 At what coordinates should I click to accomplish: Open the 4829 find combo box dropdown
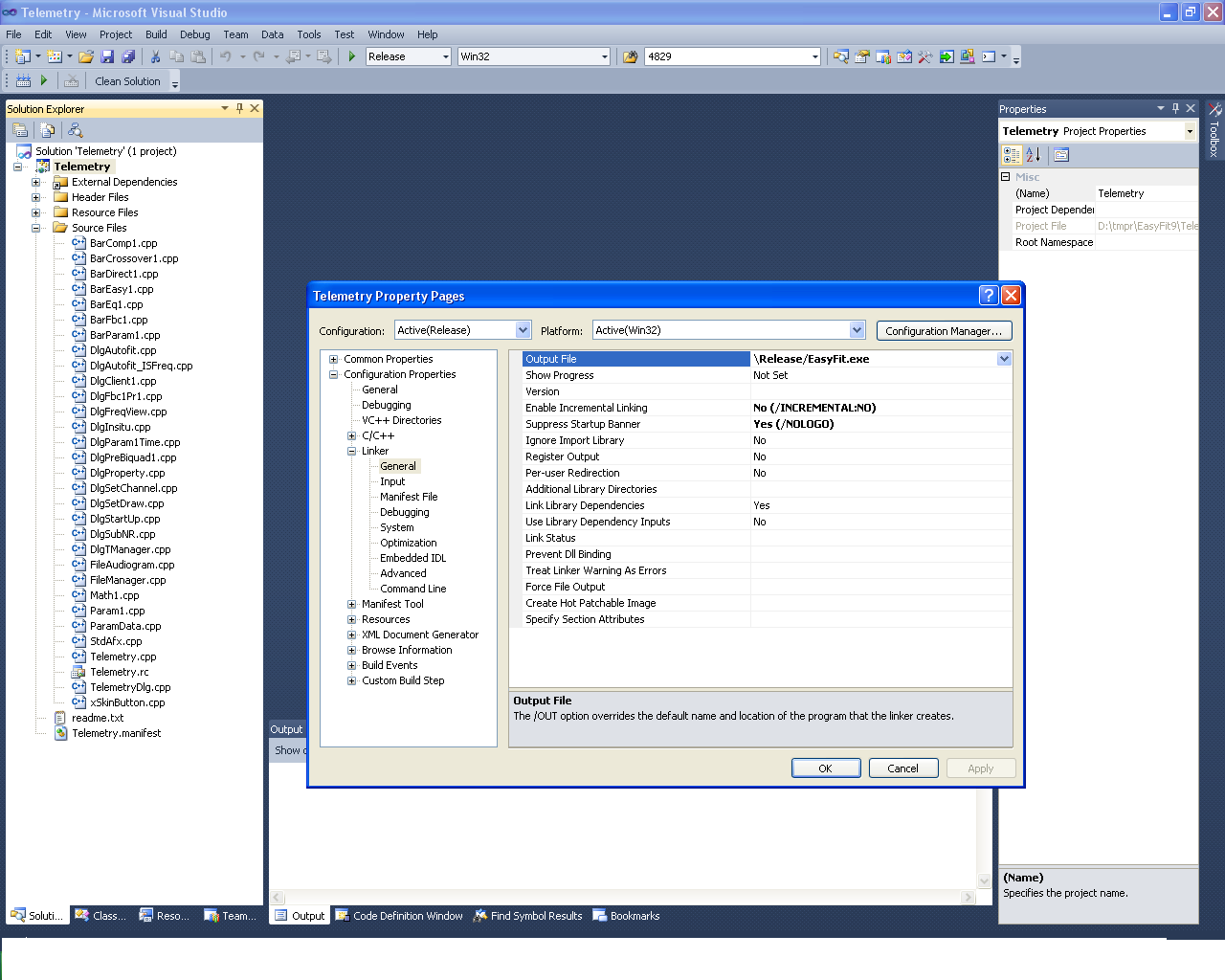tap(814, 56)
